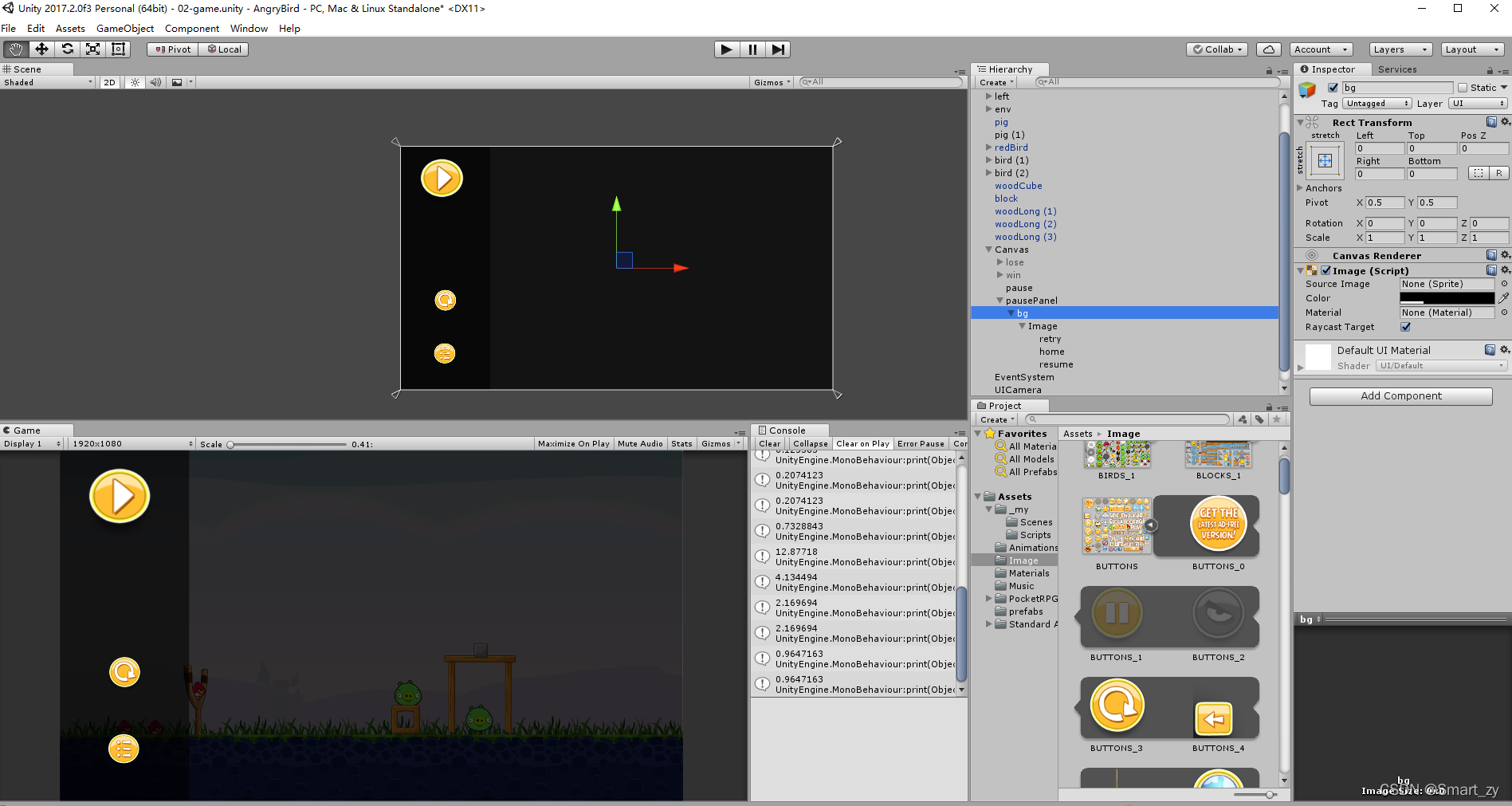Open the File menu
Viewport: 1512px width, 806px height.
tap(9, 28)
